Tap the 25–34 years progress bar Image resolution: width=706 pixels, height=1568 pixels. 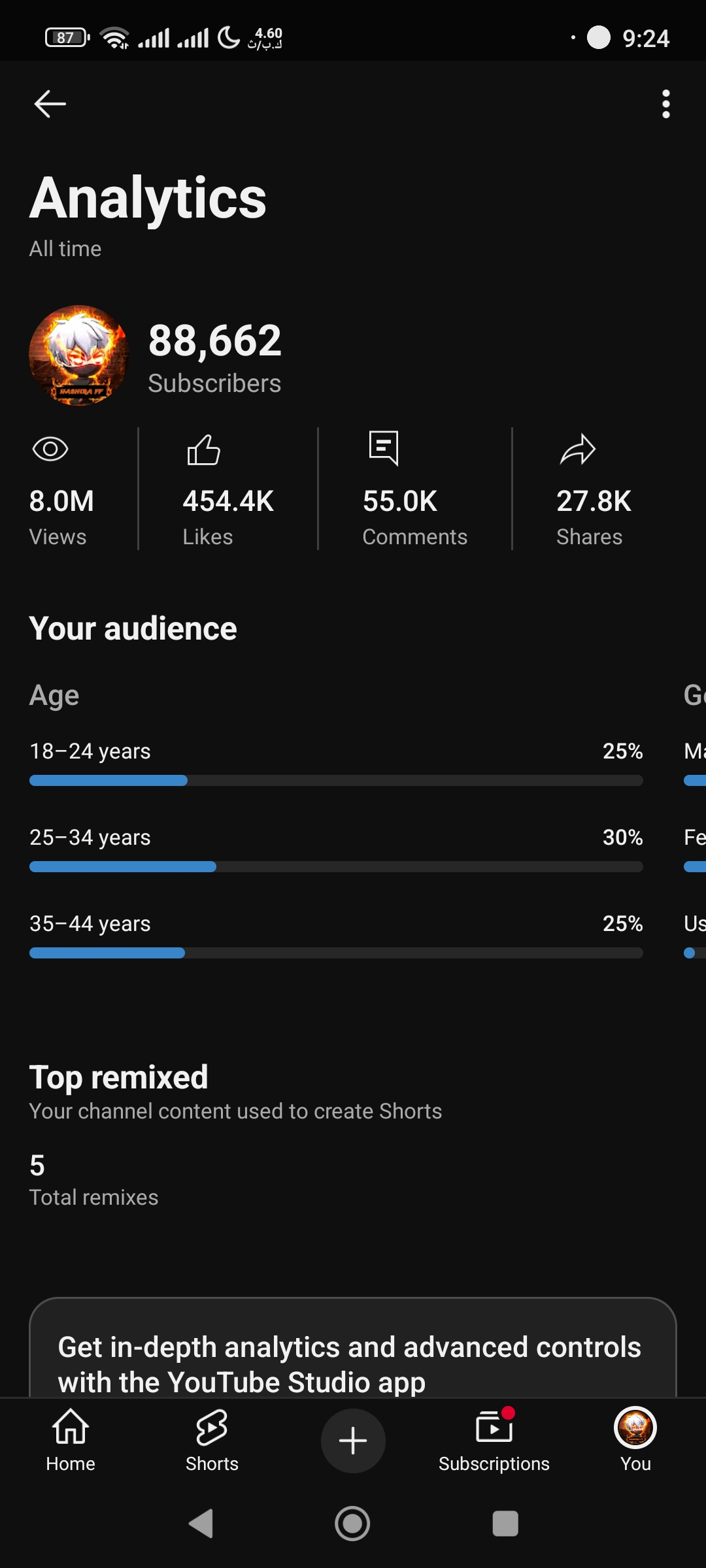pos(336,866)
